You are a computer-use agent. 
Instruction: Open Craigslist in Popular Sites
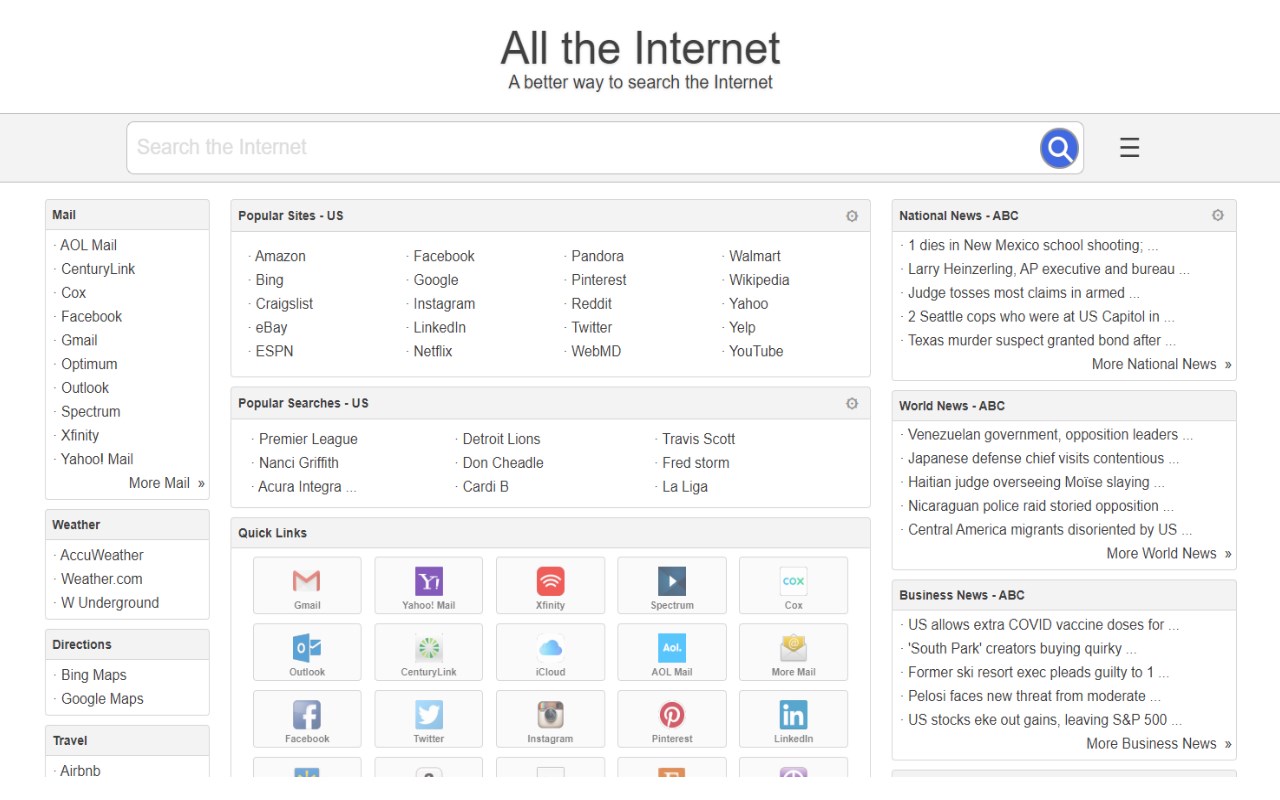coord(284,304)
